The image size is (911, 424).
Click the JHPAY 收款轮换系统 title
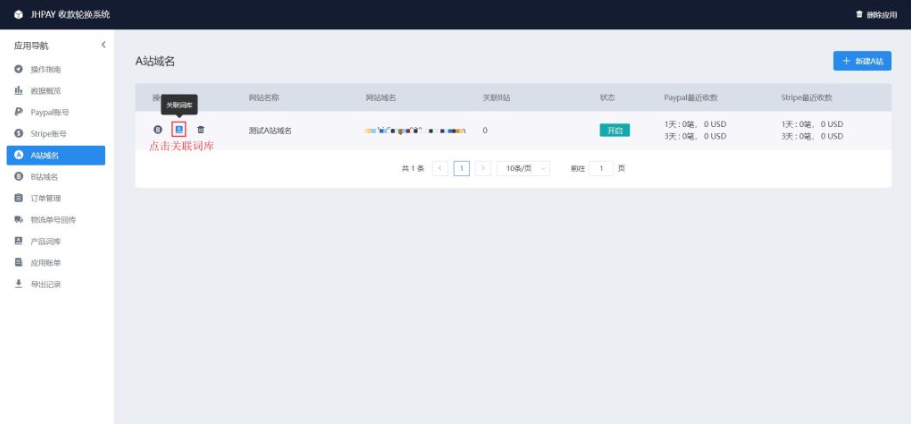point(70,15)
